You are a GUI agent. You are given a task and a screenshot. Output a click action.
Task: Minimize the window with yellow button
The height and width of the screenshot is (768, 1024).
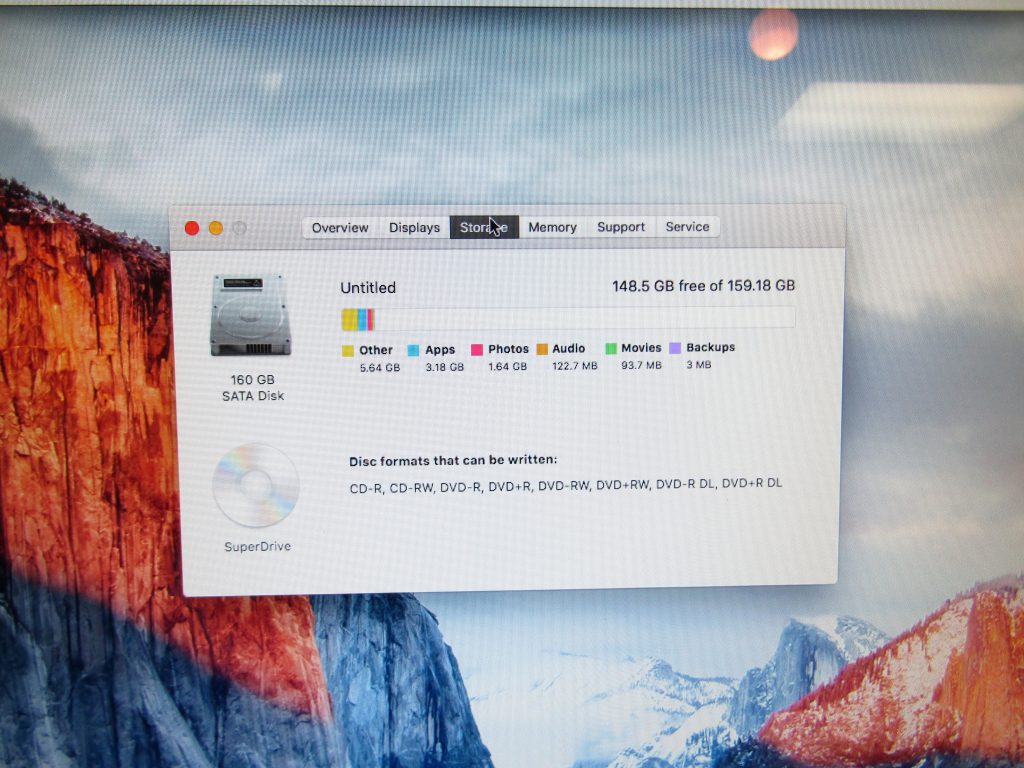click(216, 228)
